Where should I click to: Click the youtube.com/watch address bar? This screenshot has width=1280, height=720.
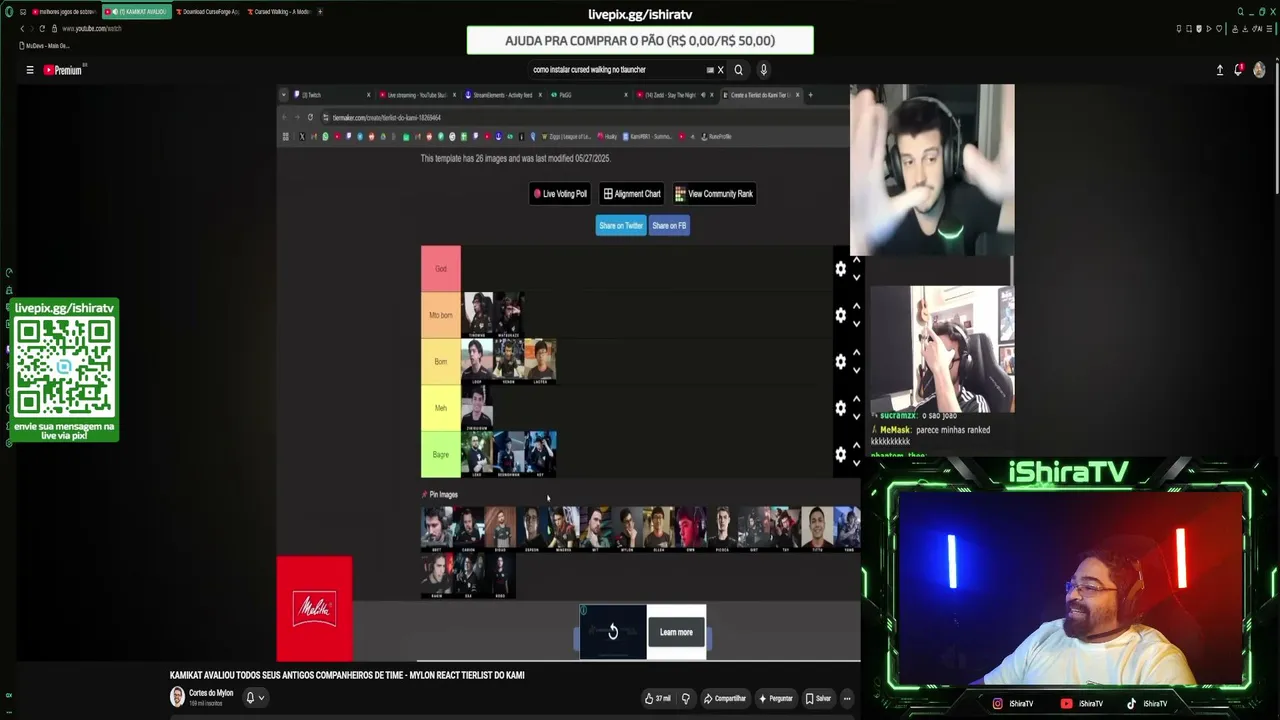[x=92, y=29]
